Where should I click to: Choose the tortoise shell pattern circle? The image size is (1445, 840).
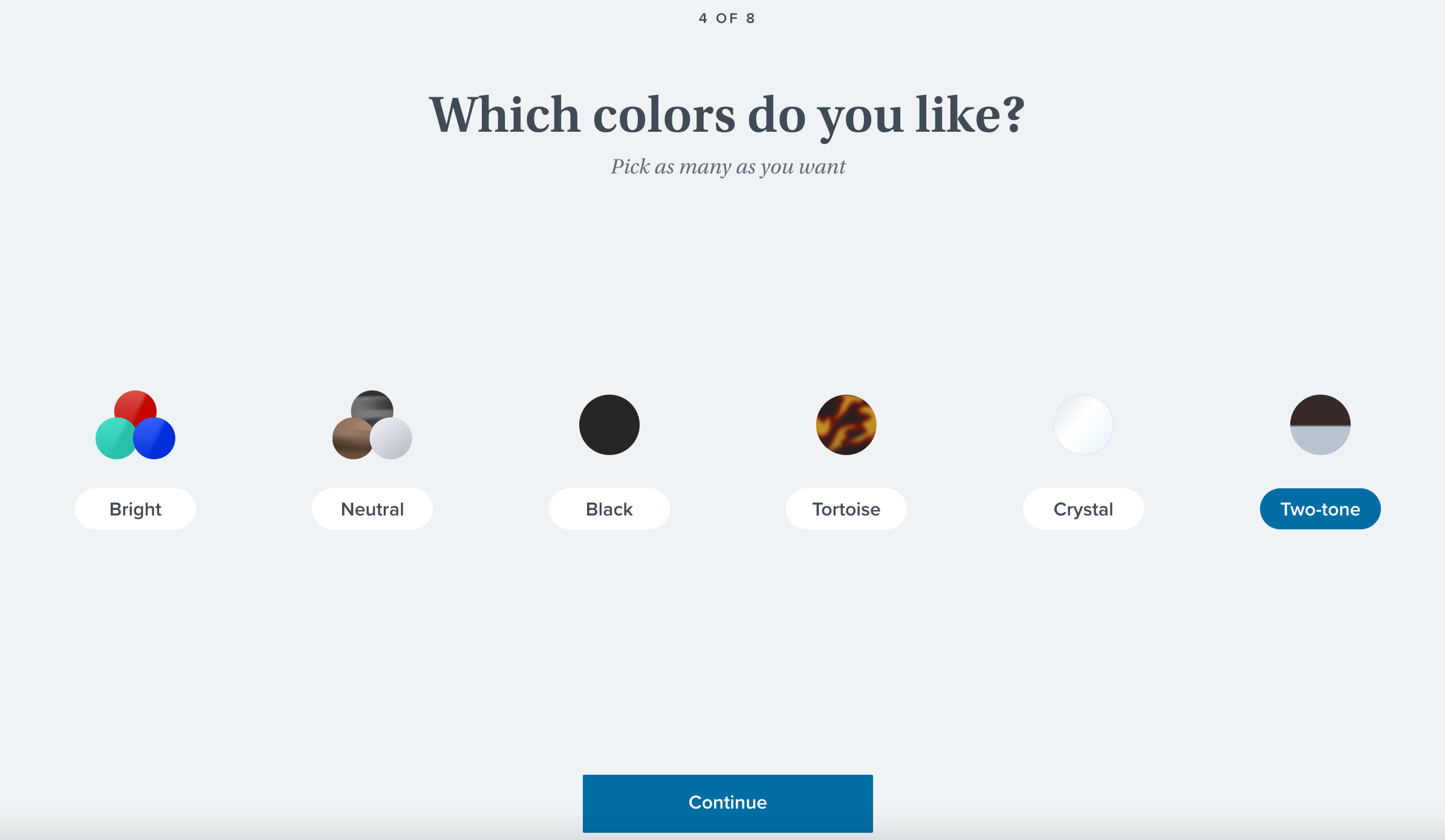[x=846, y=425]
